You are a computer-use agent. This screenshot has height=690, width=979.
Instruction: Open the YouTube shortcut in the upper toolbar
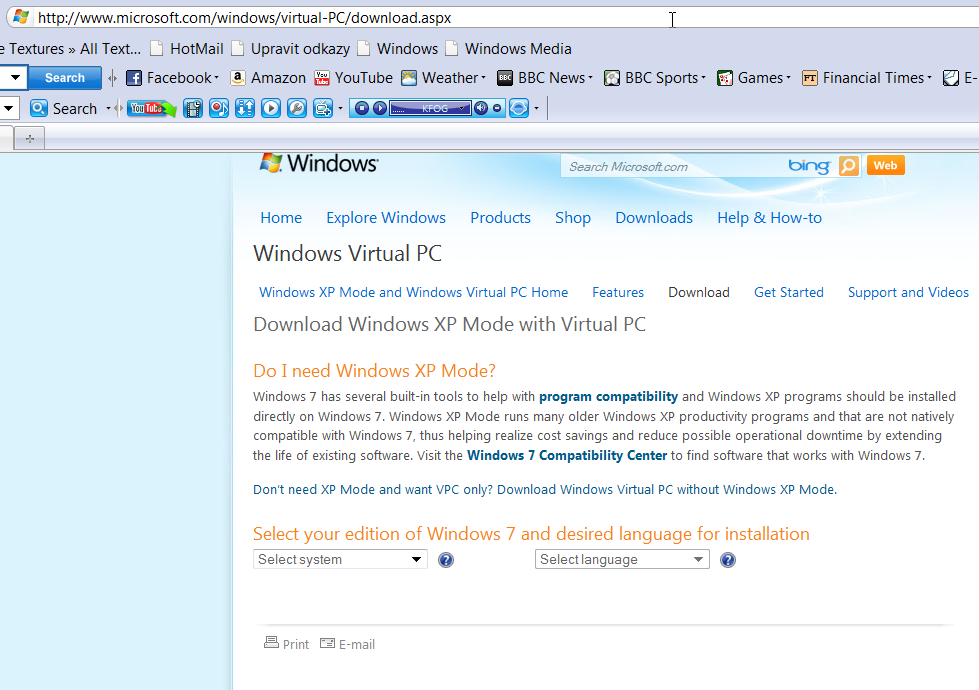tap(353, 78)
